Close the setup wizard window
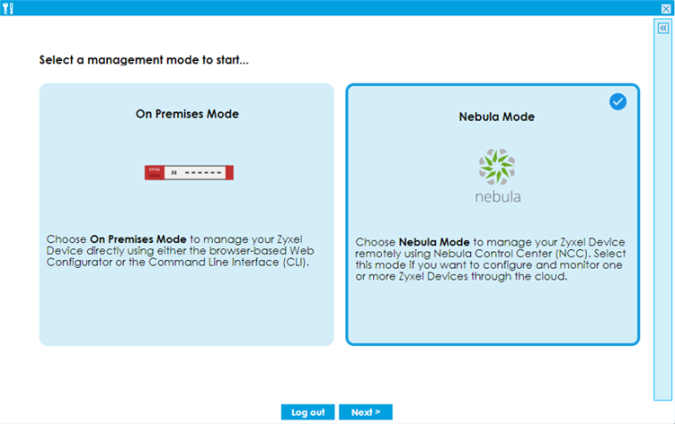 pos(666,8)
